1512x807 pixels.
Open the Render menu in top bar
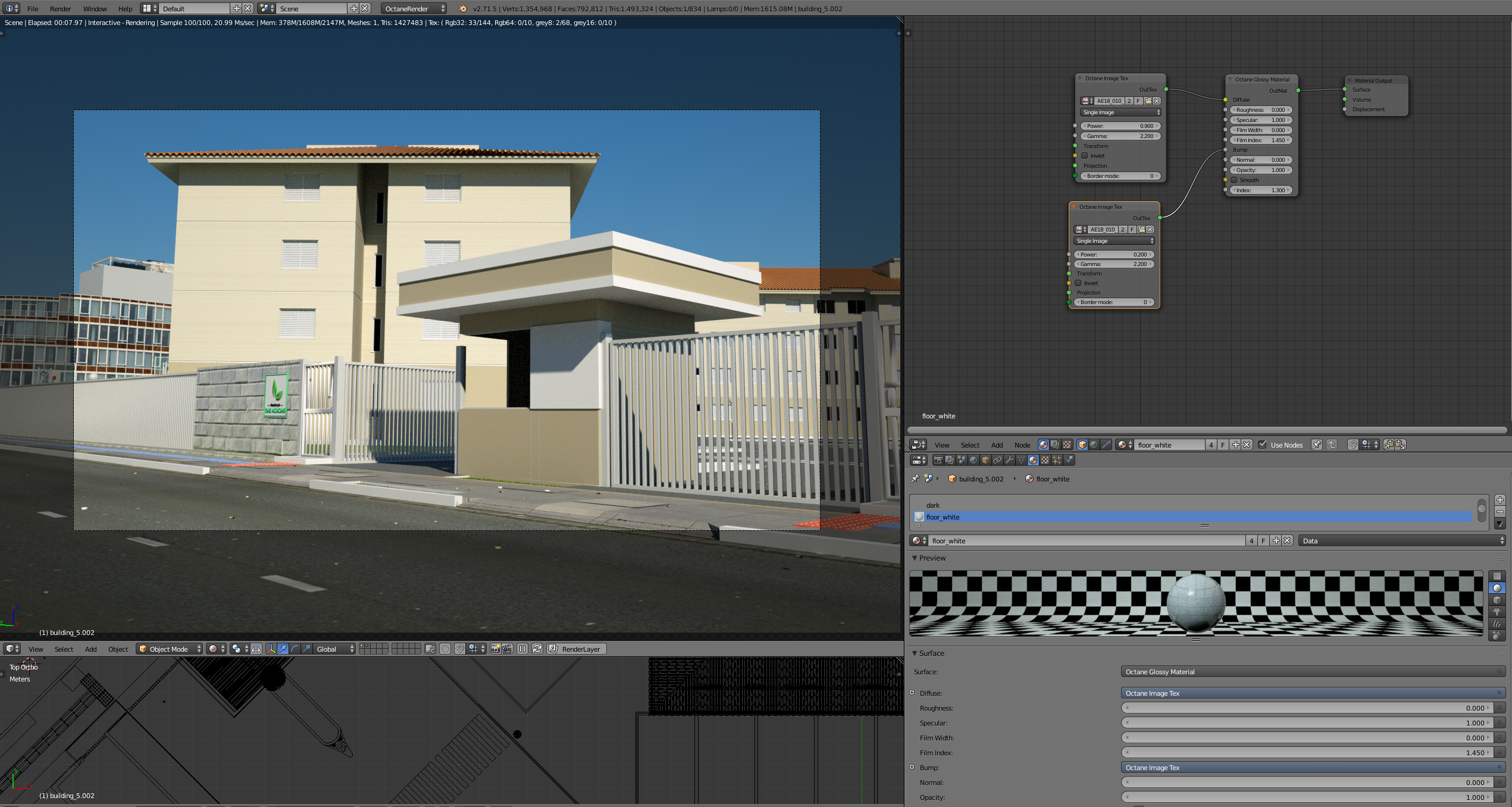click(60, 8)
